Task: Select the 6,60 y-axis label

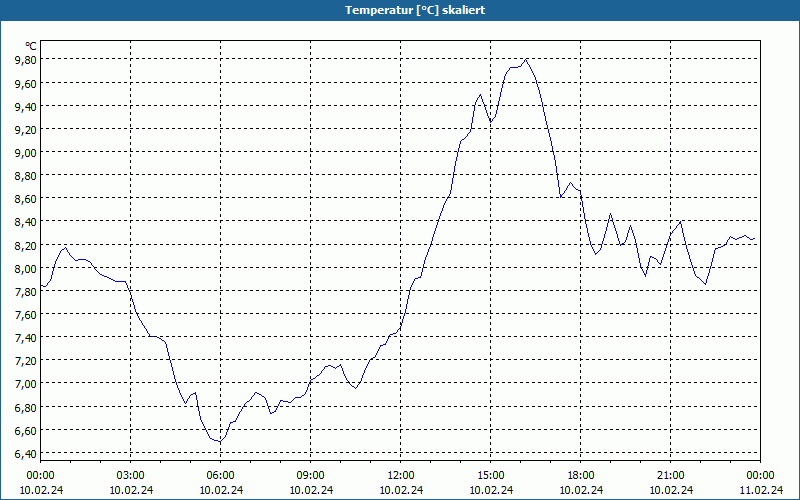Action: click(26, 431)
